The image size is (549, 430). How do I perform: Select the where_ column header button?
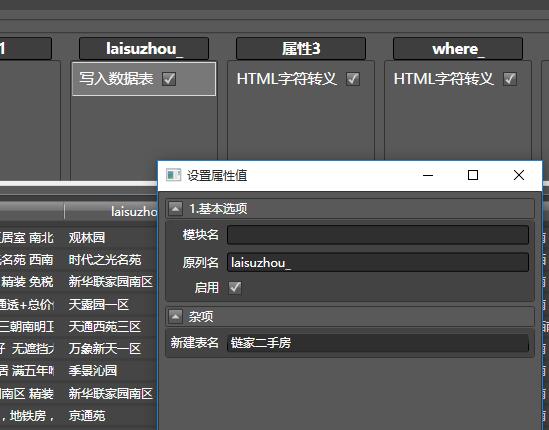pos(458,49)
